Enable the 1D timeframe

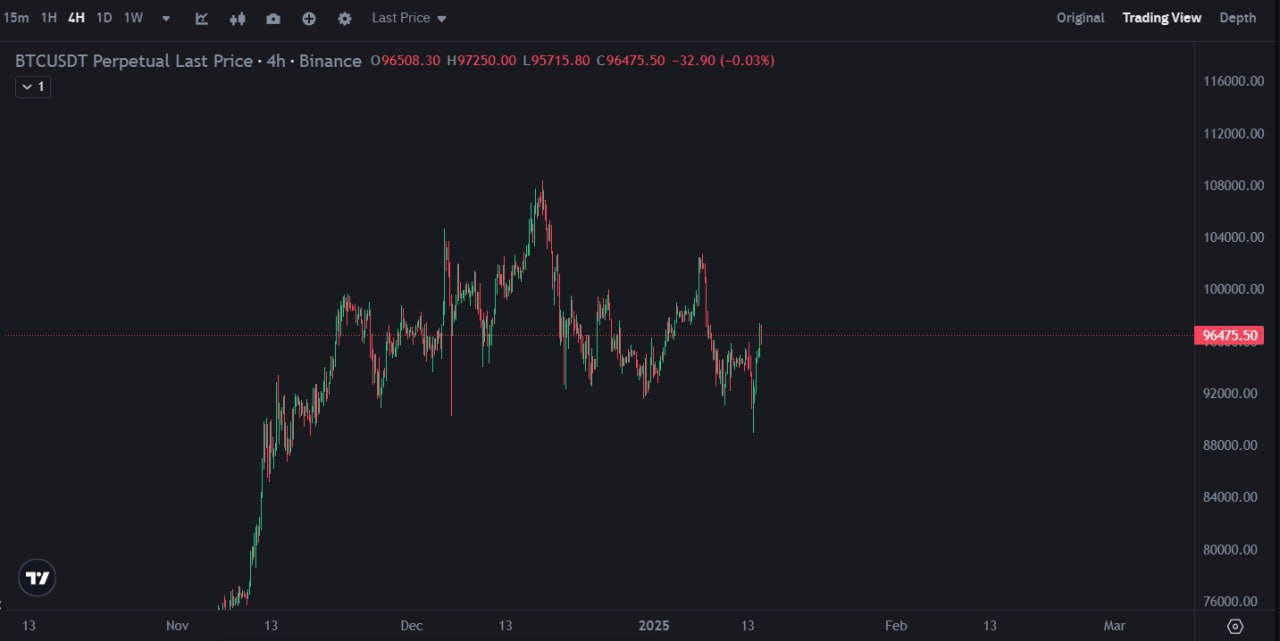coord(104,17)
